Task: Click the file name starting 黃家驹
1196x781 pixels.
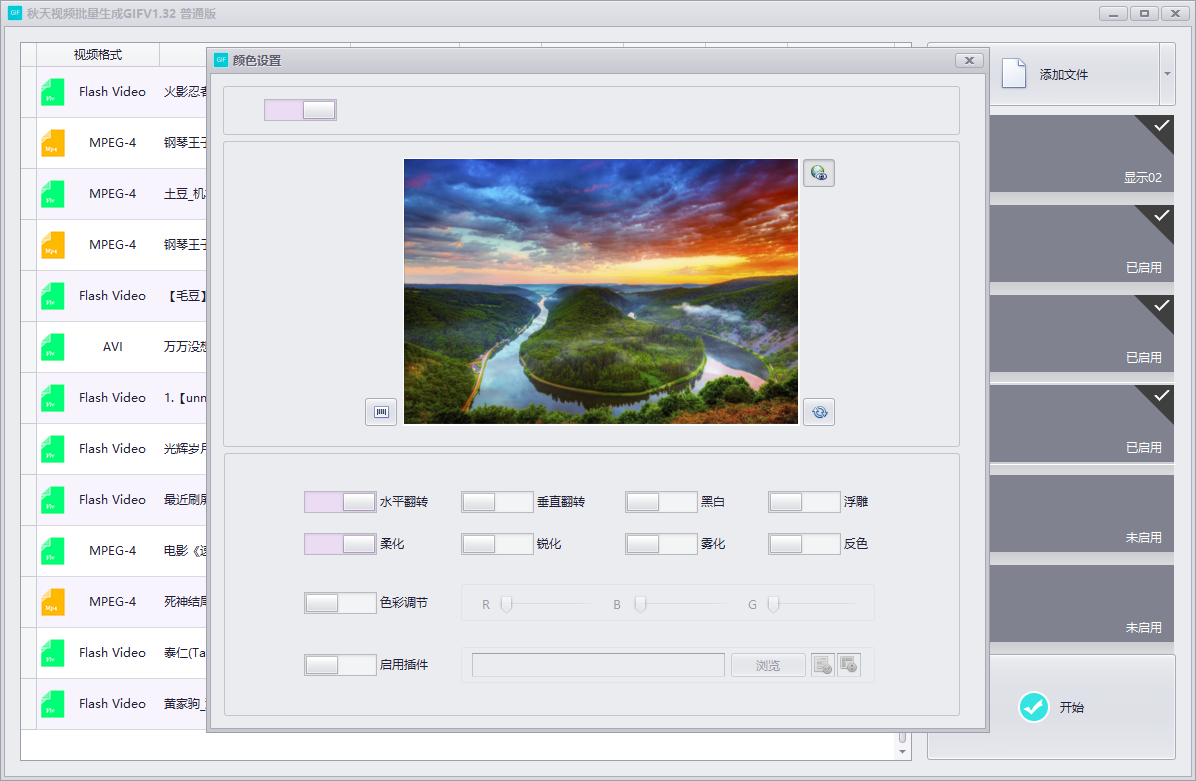Action: pos(185,704)
